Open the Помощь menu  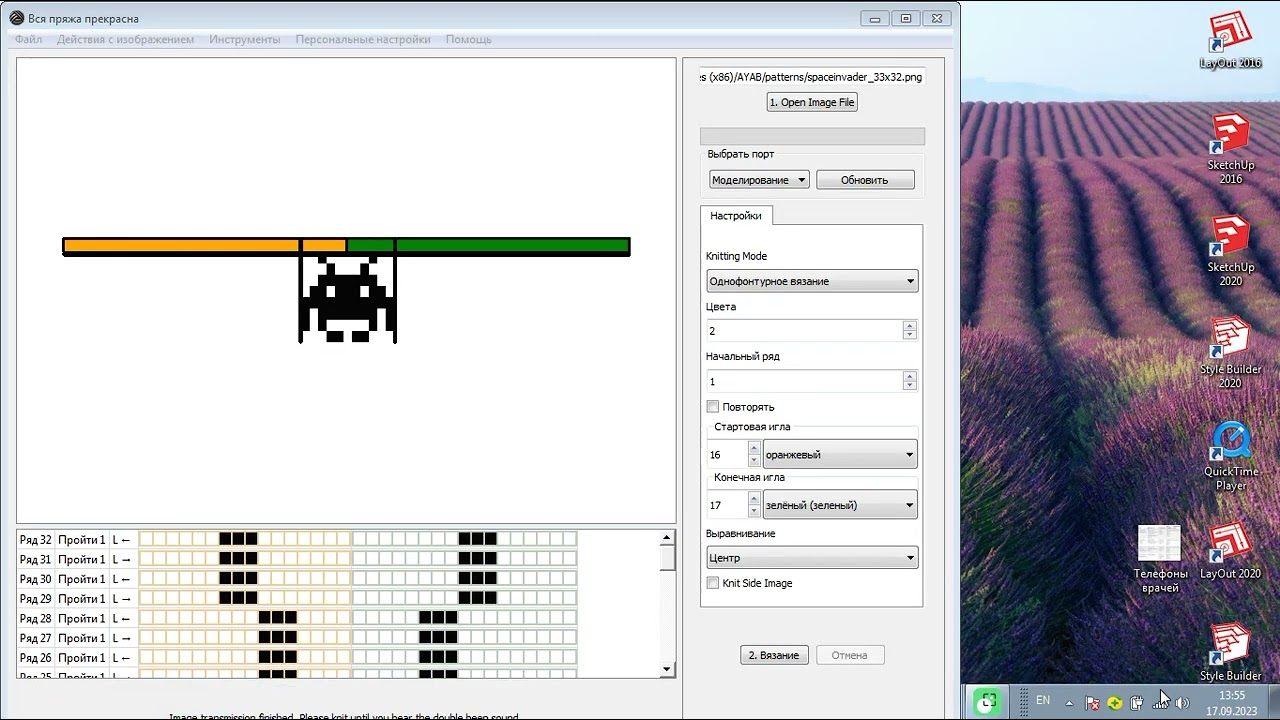tap(468, 40)
